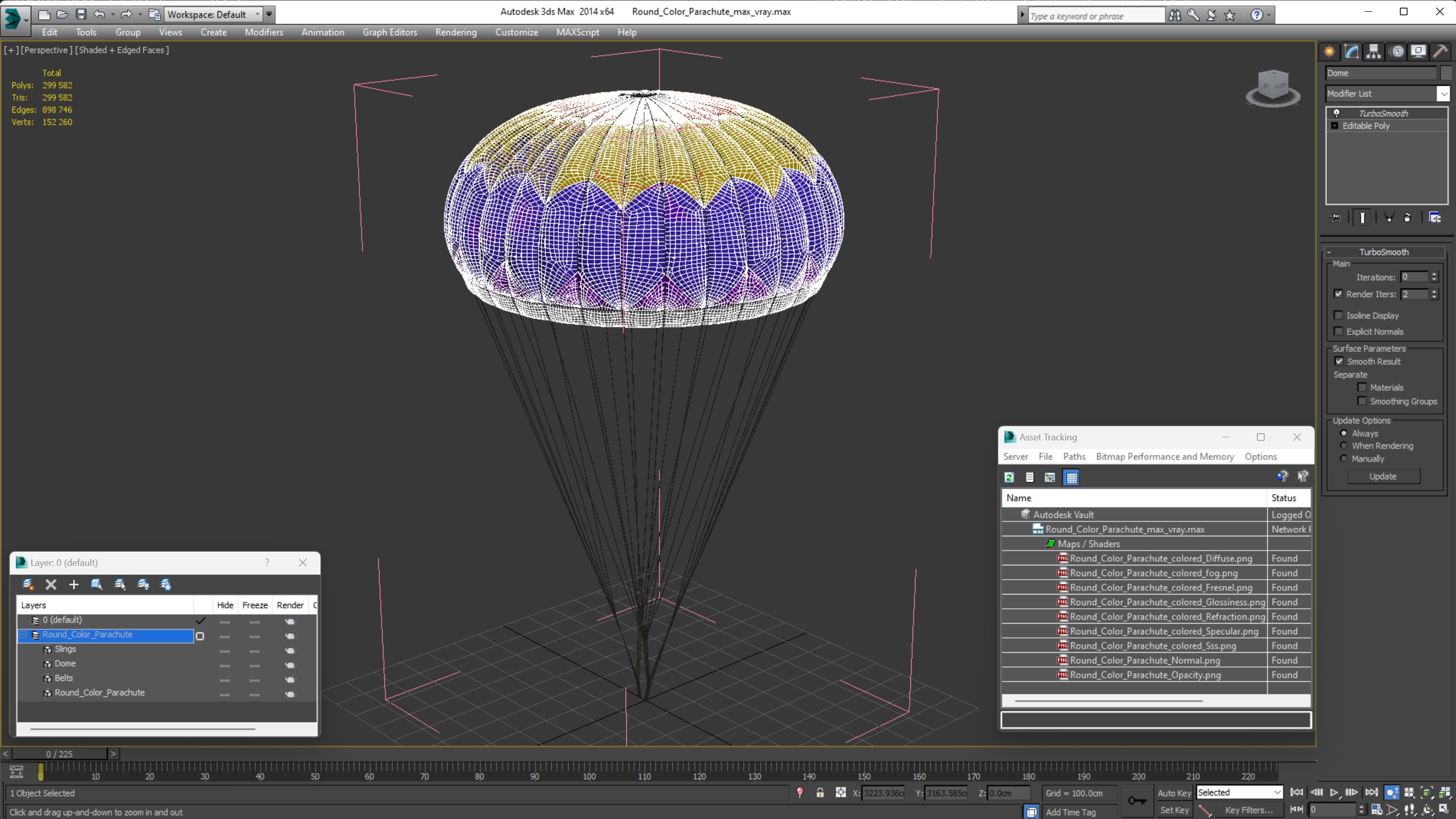Open the Display command panel tab
This screenshot has width=1456, height=819.
[x=1418, y=52]
